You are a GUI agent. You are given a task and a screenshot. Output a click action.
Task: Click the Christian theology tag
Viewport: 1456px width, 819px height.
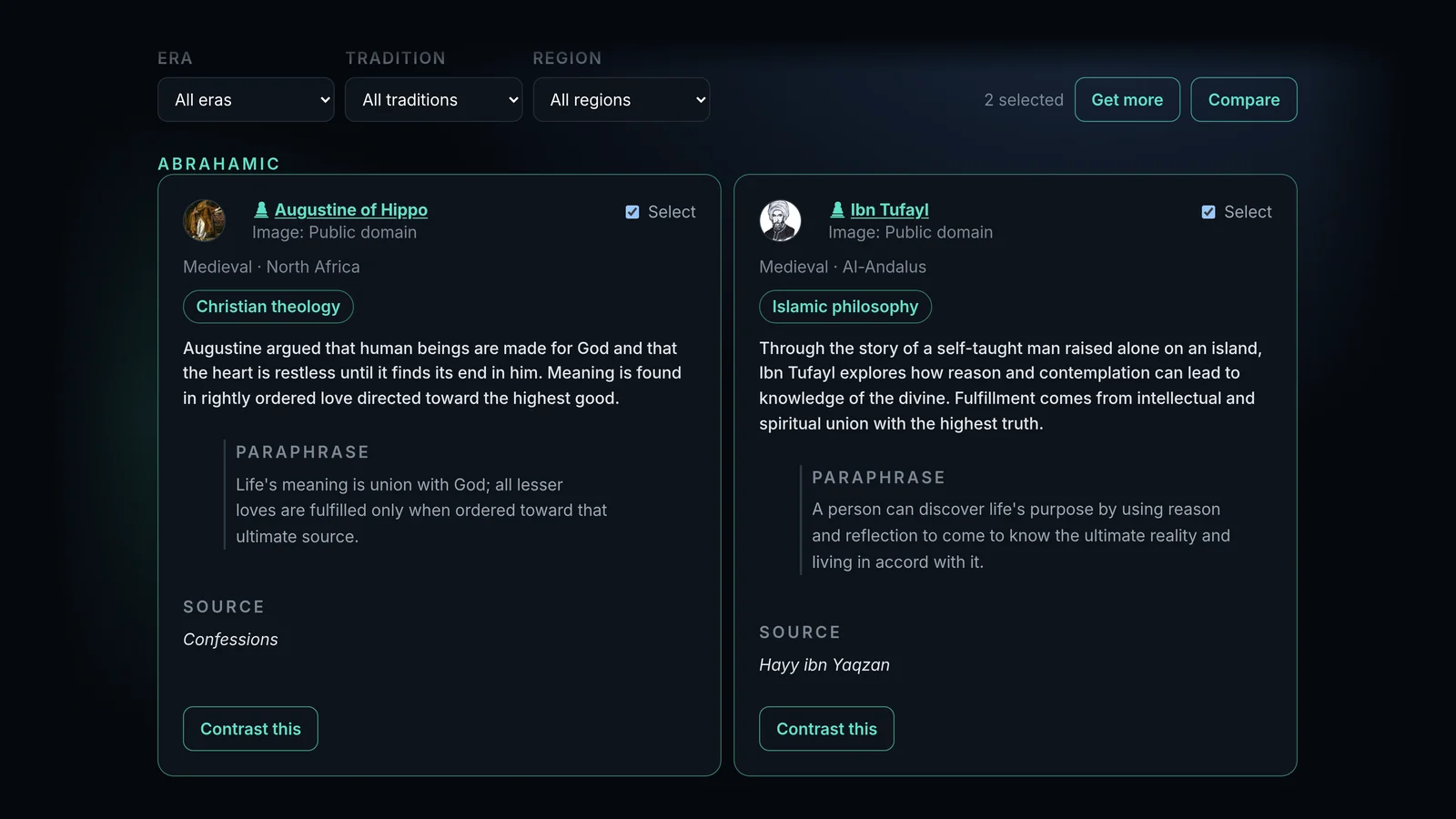(268, 307)
